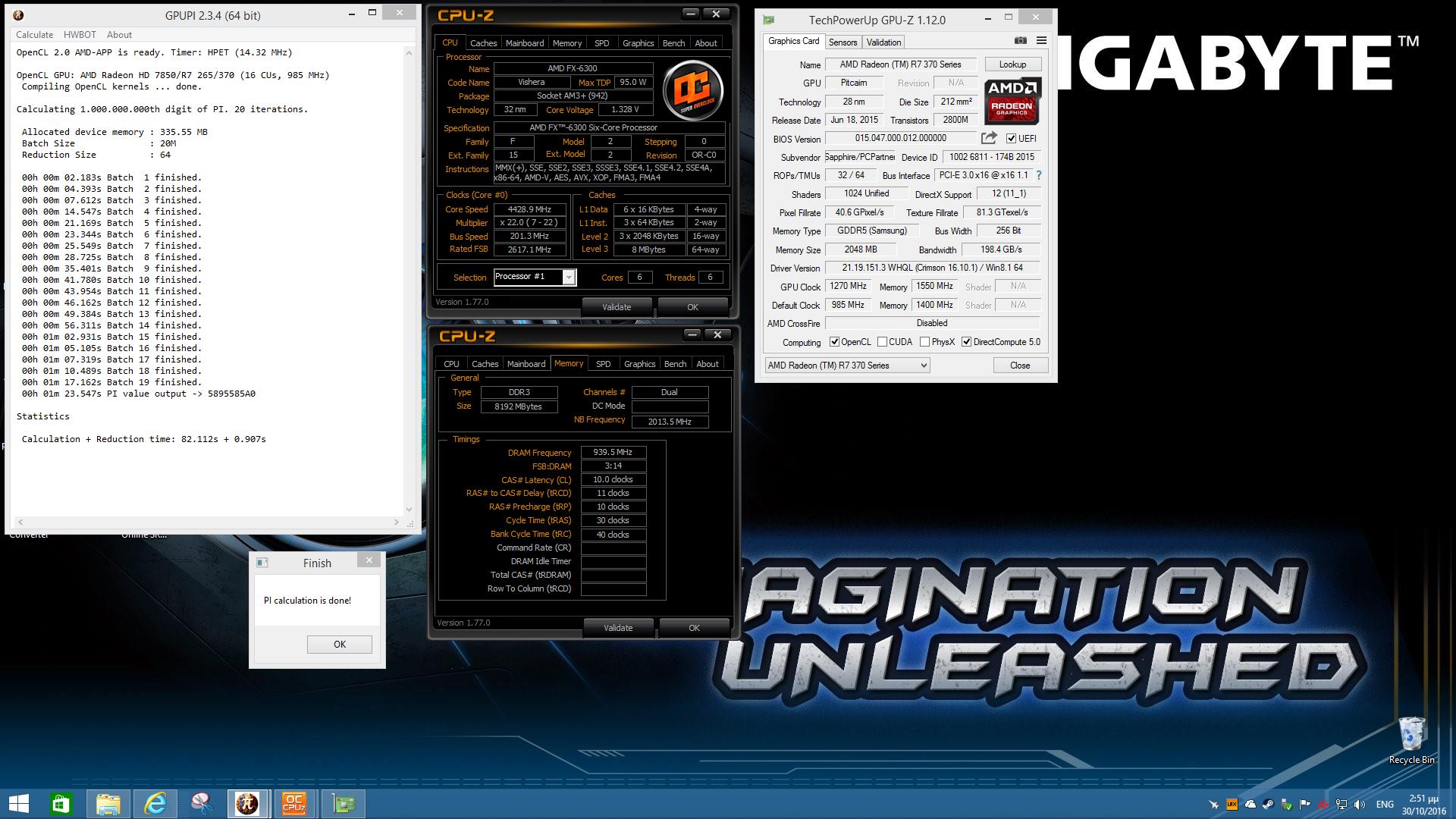The width and height of the screenshot is (1456, 819).
Task: Click OK in upper CPU-Z window
Action: (692, 307)
